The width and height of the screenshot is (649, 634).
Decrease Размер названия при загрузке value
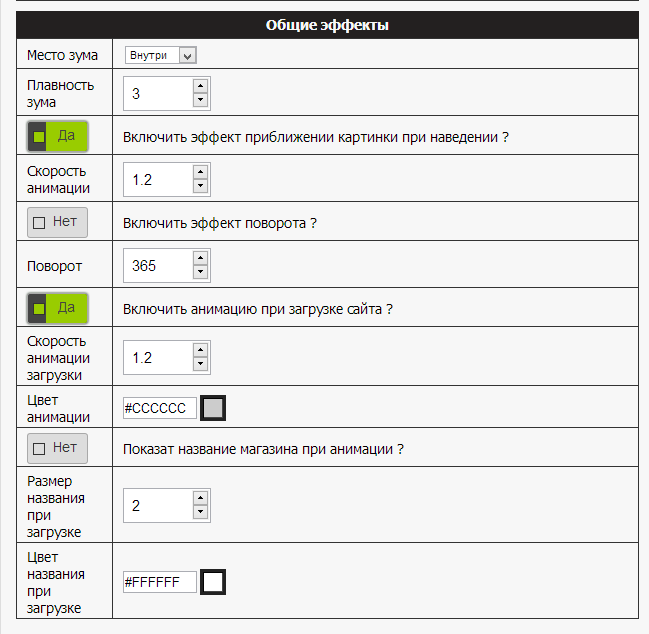200,512
